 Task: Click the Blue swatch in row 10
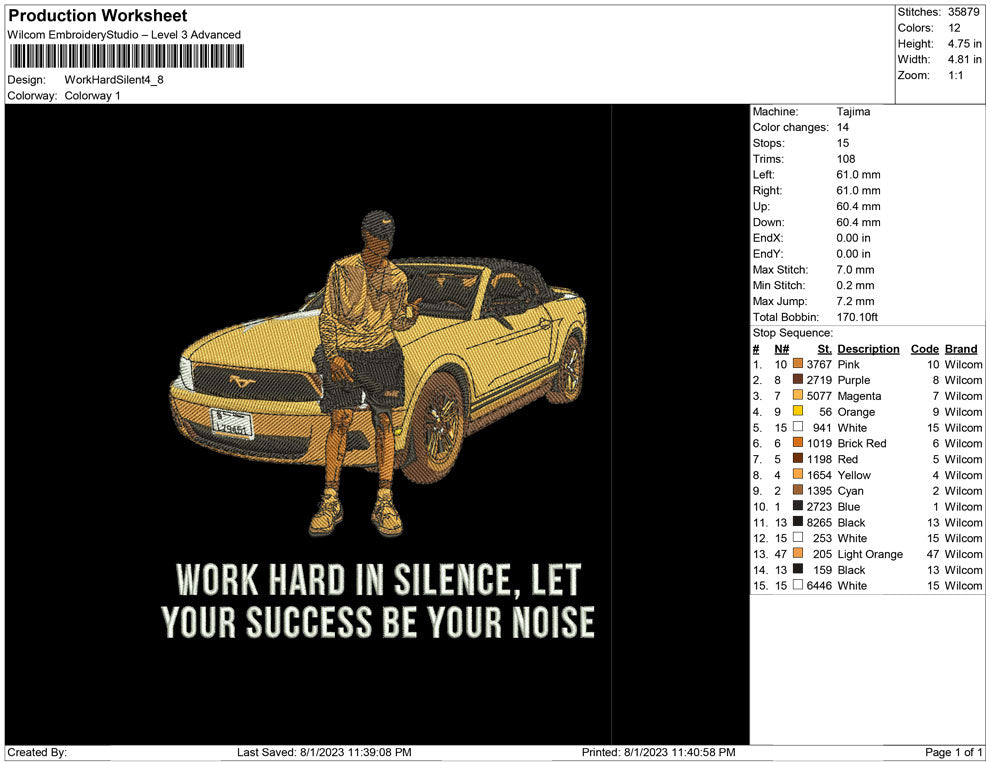tap(798, 506)
